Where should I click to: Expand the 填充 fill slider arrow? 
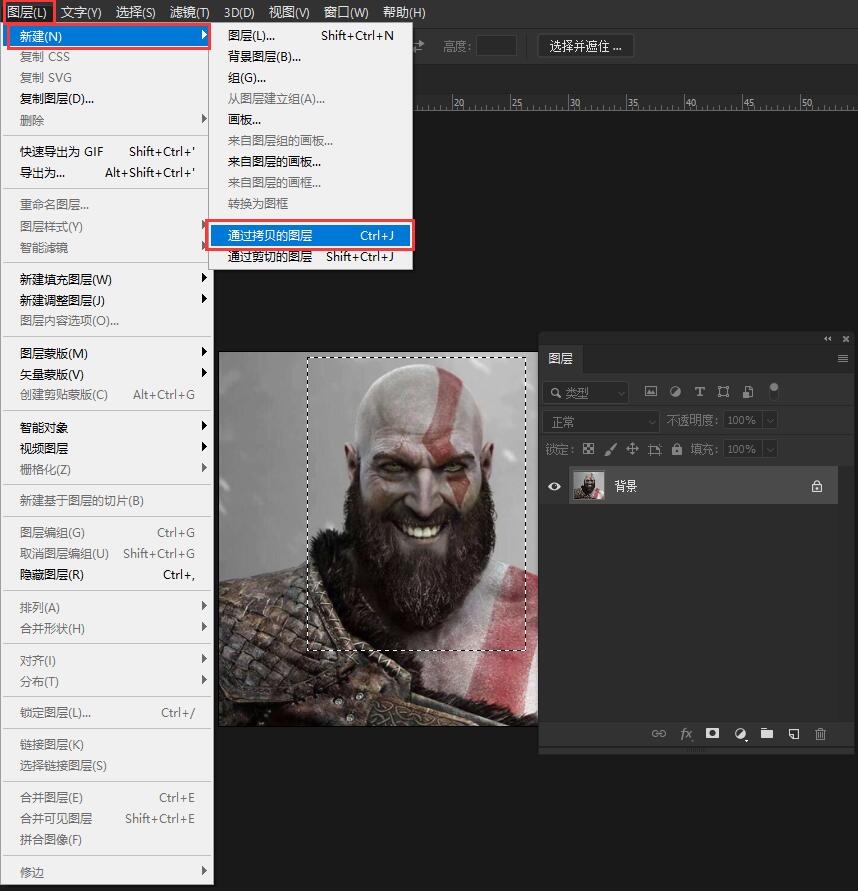(770, 449)
